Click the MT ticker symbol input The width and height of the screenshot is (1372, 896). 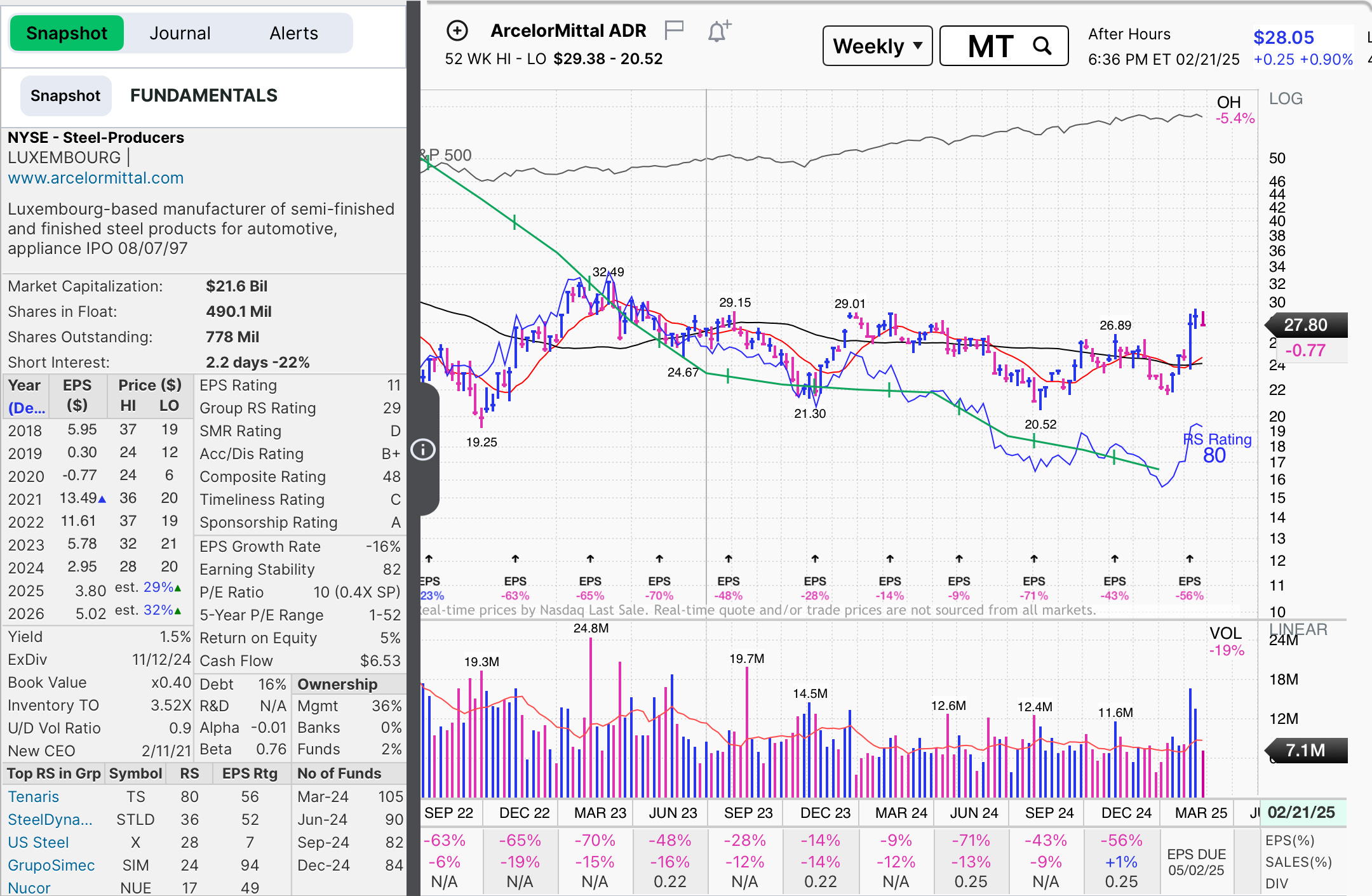pyautogui.click(x=1004, y=46)
